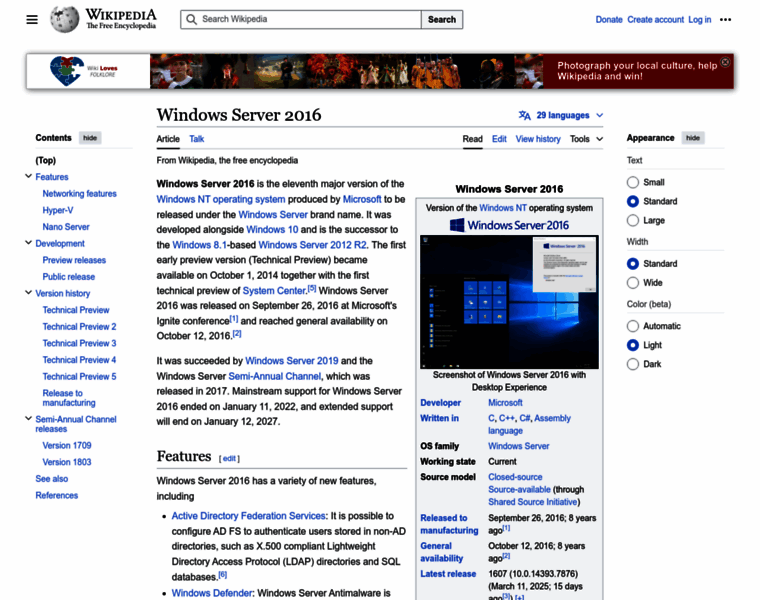Open the 29 languages dropdown
The width and height of the screenshot is (760, 600).
coord(561,115)
